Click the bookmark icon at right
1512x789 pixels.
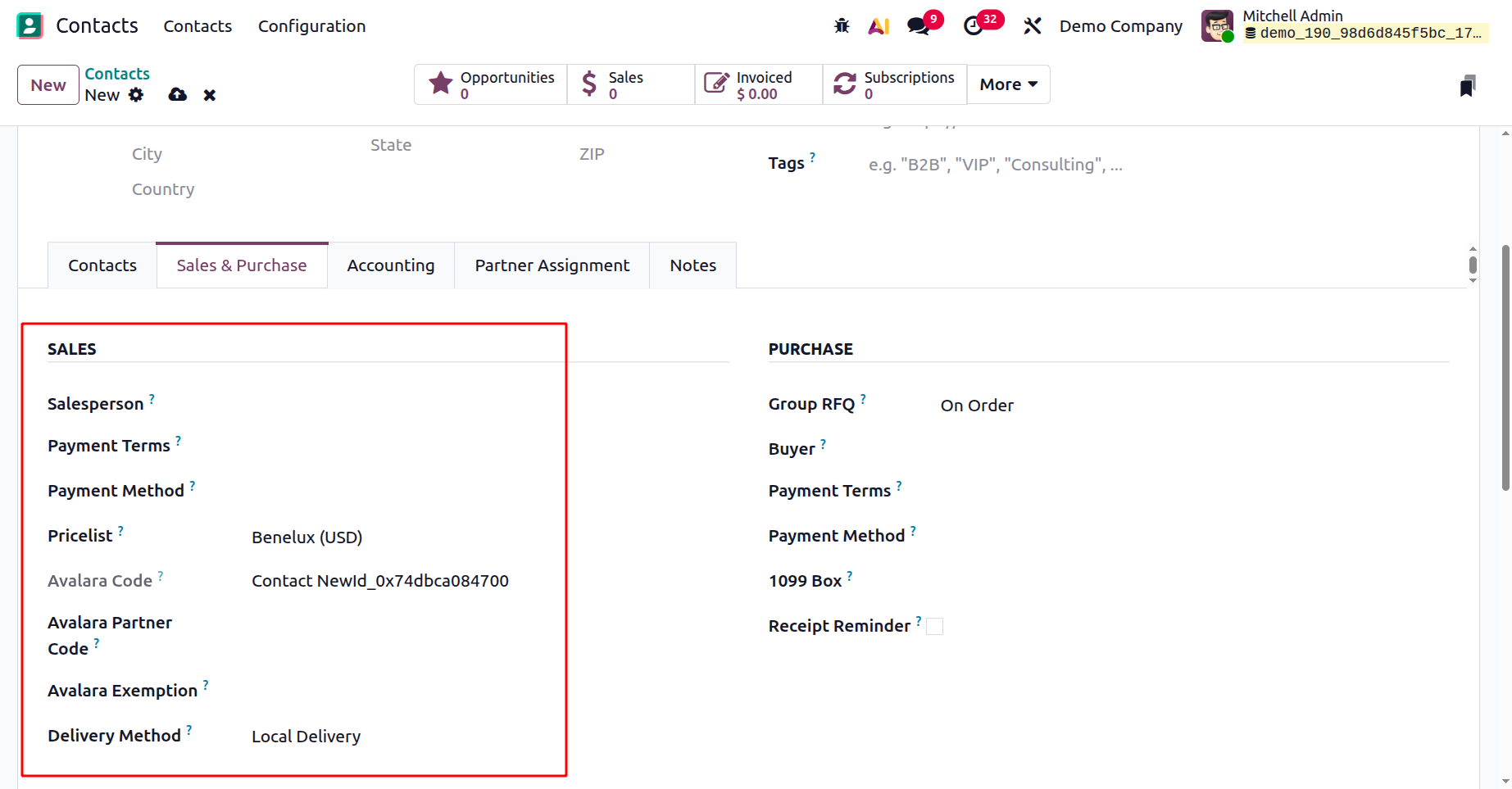(1467, 86)
